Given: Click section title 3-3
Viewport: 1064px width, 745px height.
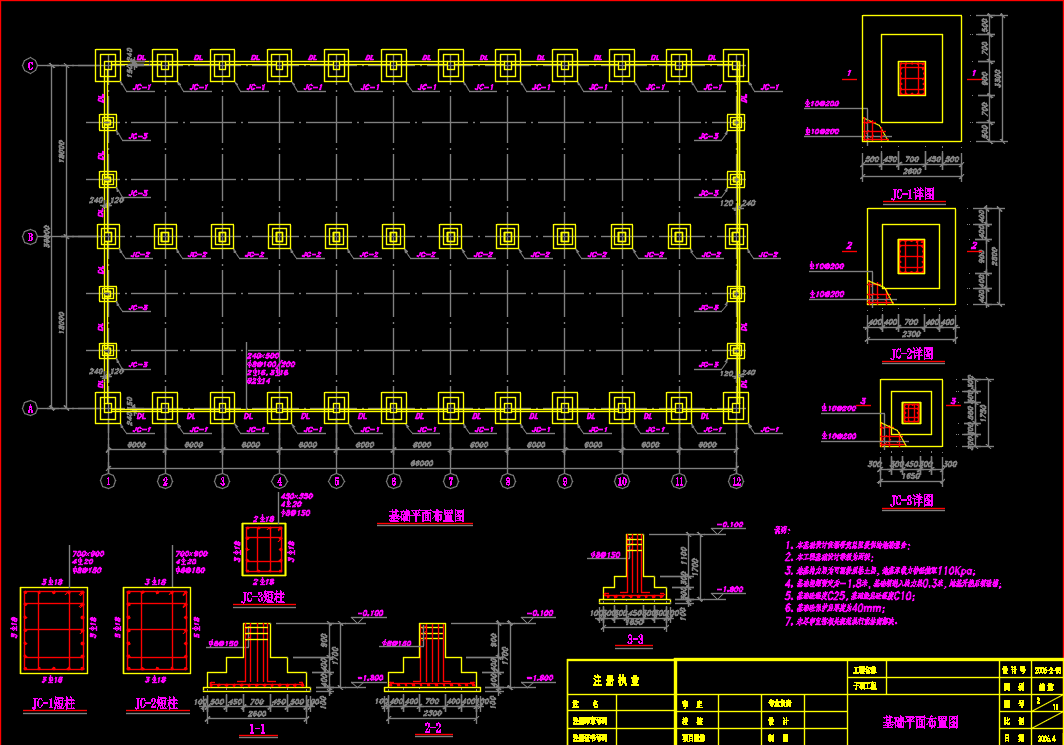Looking at the screenshot, I should [x=634, y=639].
